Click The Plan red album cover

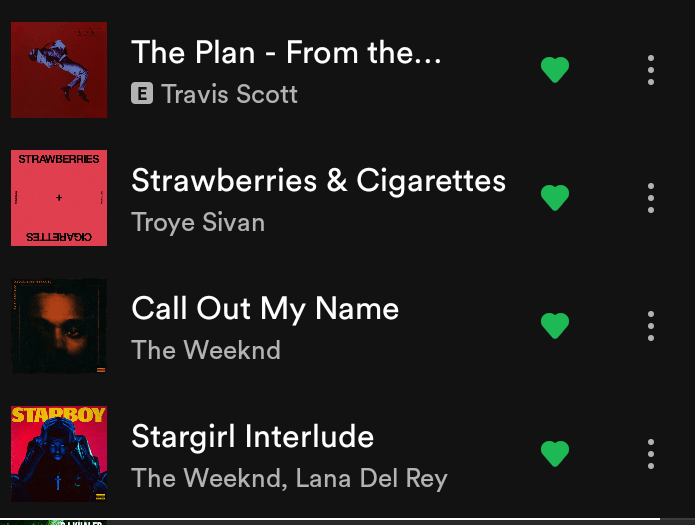click(x=59, y=70)
